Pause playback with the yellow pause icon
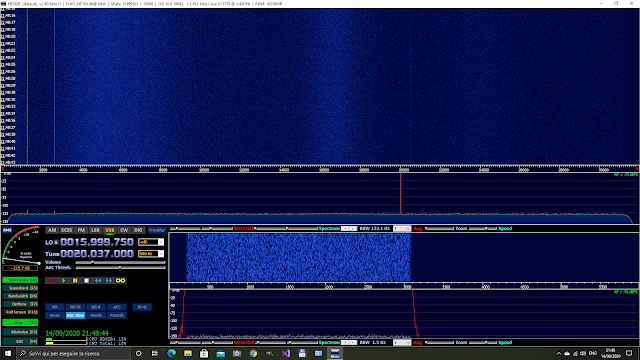The height and width of the screenshot is (360, 640). click(x=75, y=280)
